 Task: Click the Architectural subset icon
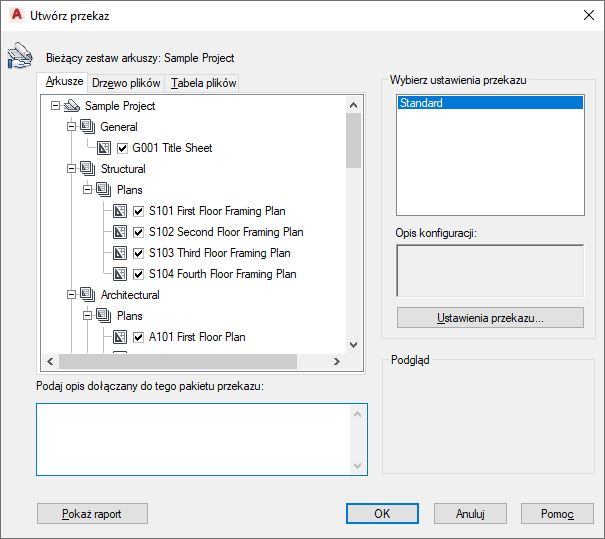click(x=86, y=295)
